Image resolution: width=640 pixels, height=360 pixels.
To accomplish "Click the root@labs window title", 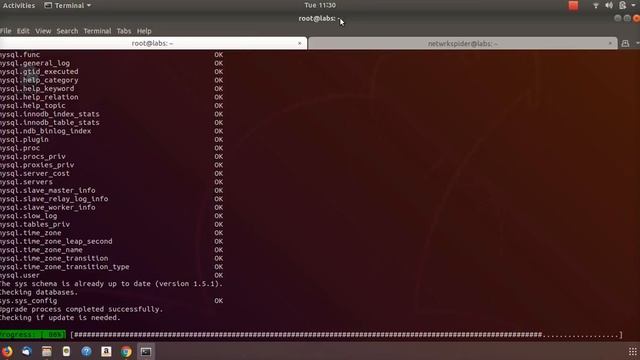I will (x=318, y=18).
